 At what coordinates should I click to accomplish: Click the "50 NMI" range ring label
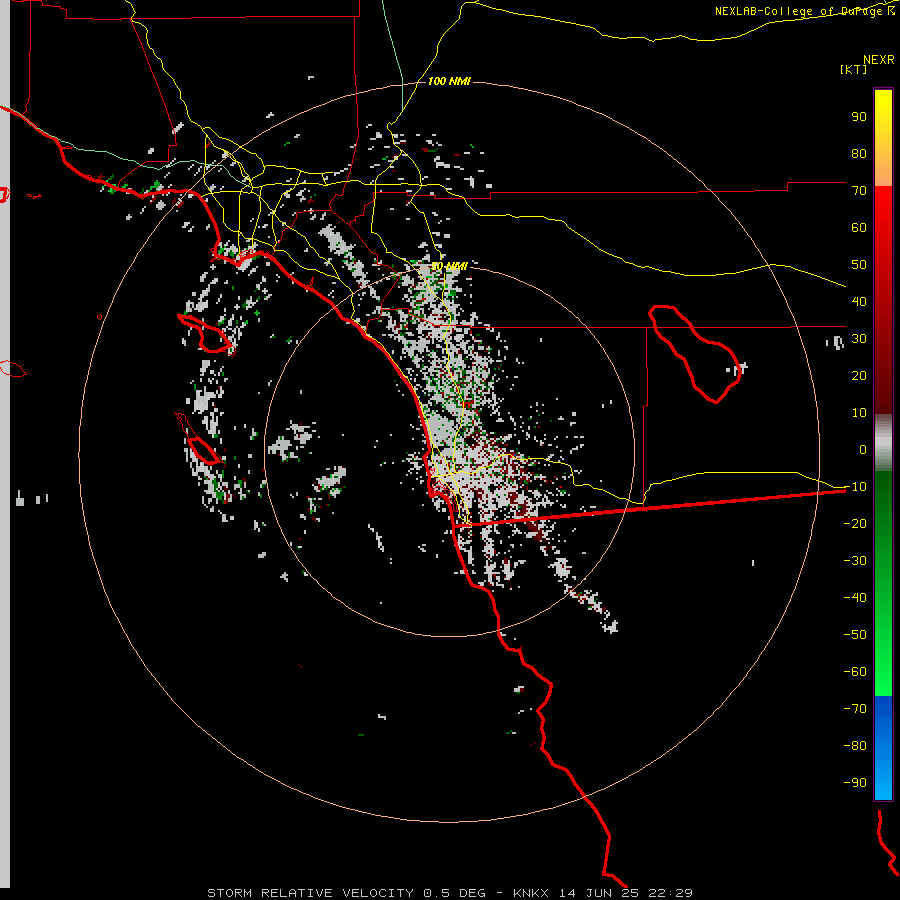(449, 266)
